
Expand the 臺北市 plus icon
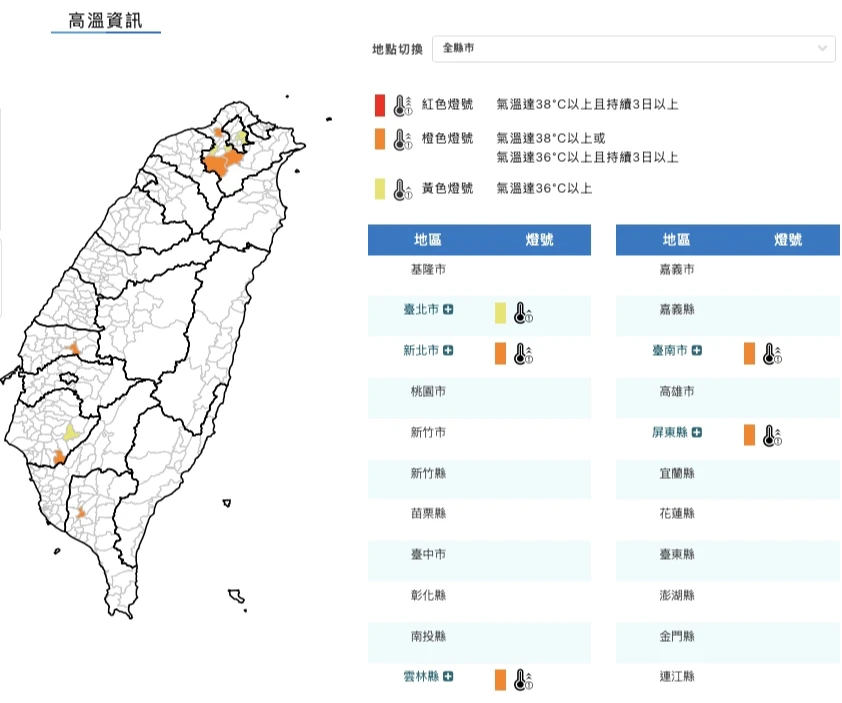point(449,310)
